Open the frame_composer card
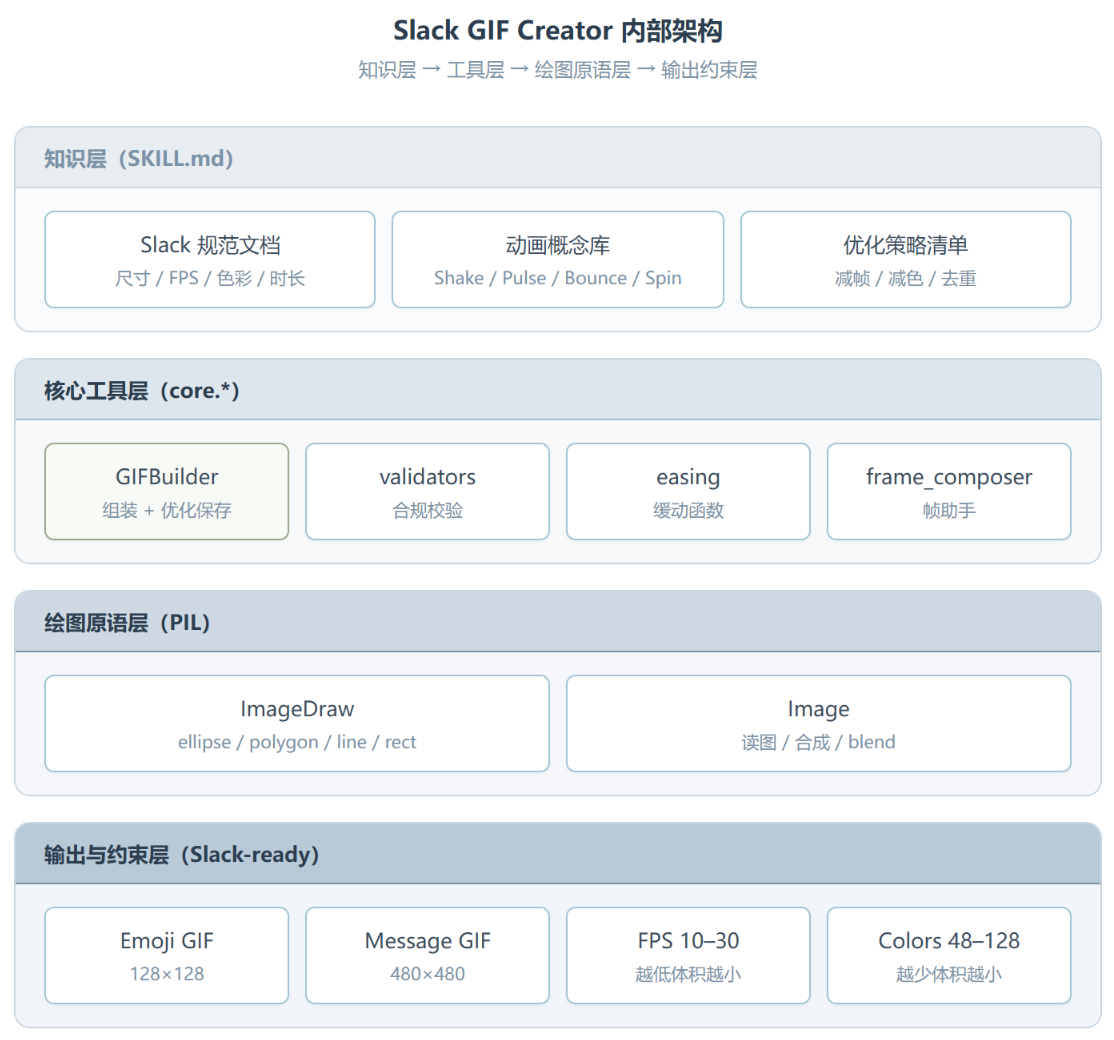The height and width of the screenshot is (1040, 1114). tap(949, 492)
